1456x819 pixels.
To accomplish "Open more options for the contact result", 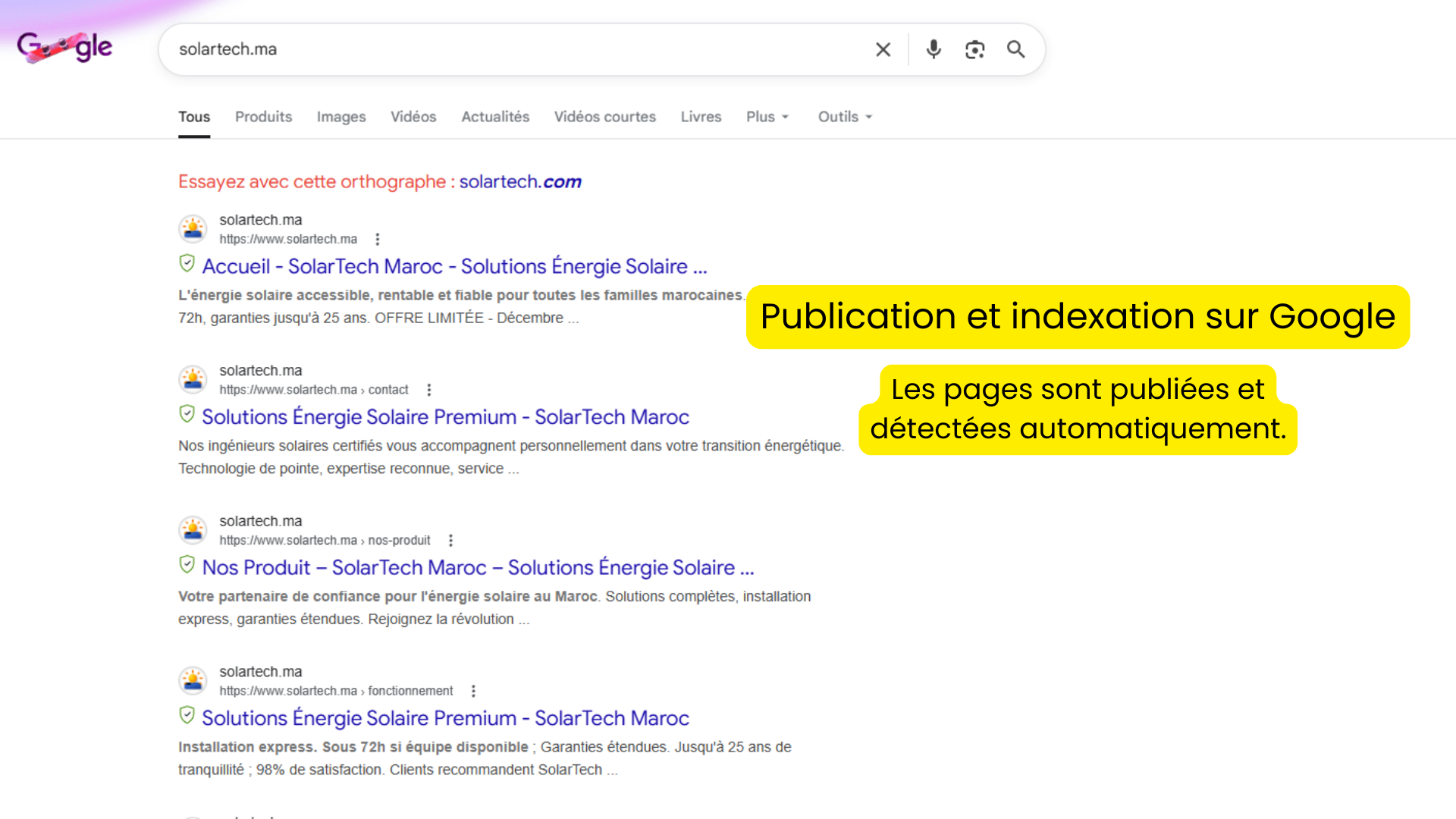I will coord(429,390).
